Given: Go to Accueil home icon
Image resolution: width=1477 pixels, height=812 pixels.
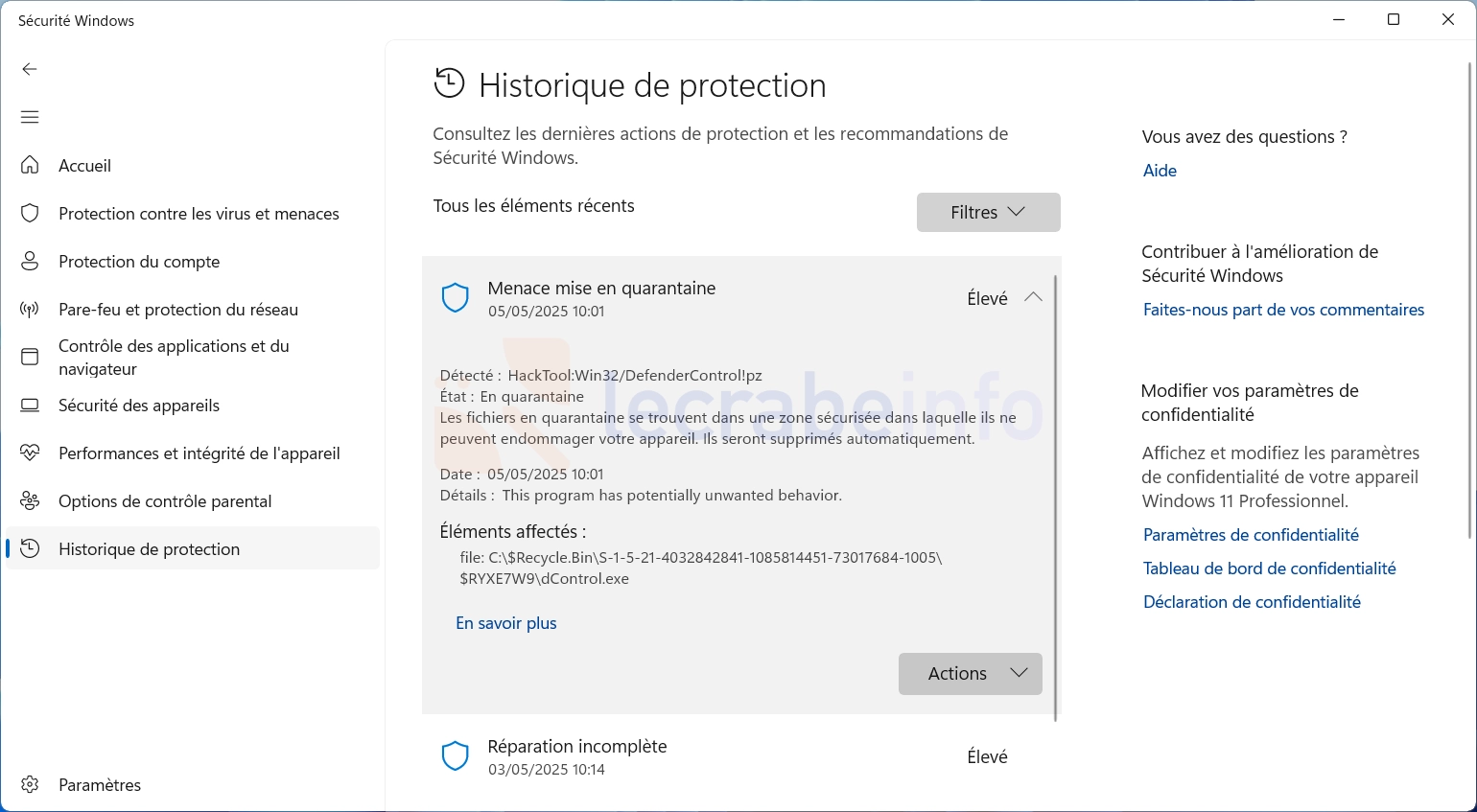Looking at the screenshot, I should (30, 165).
